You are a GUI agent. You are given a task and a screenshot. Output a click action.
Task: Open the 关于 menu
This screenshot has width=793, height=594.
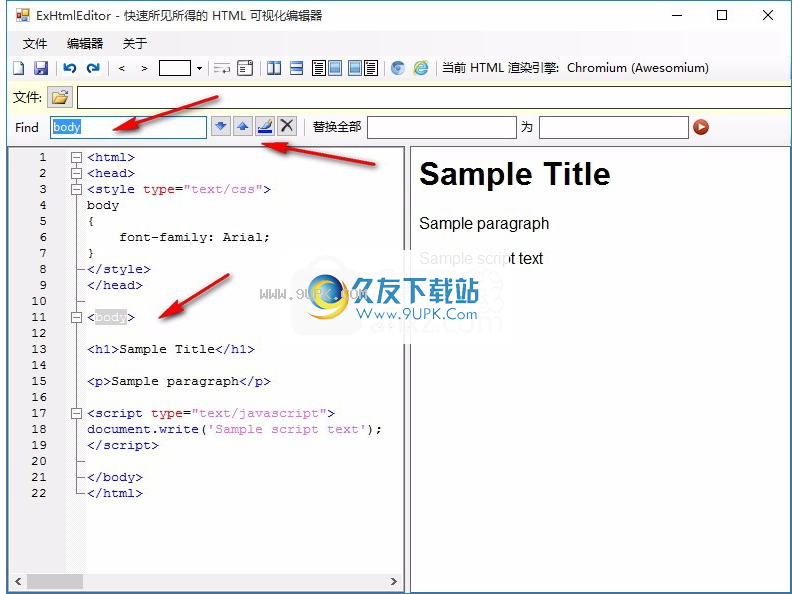(x=135, y=43)
